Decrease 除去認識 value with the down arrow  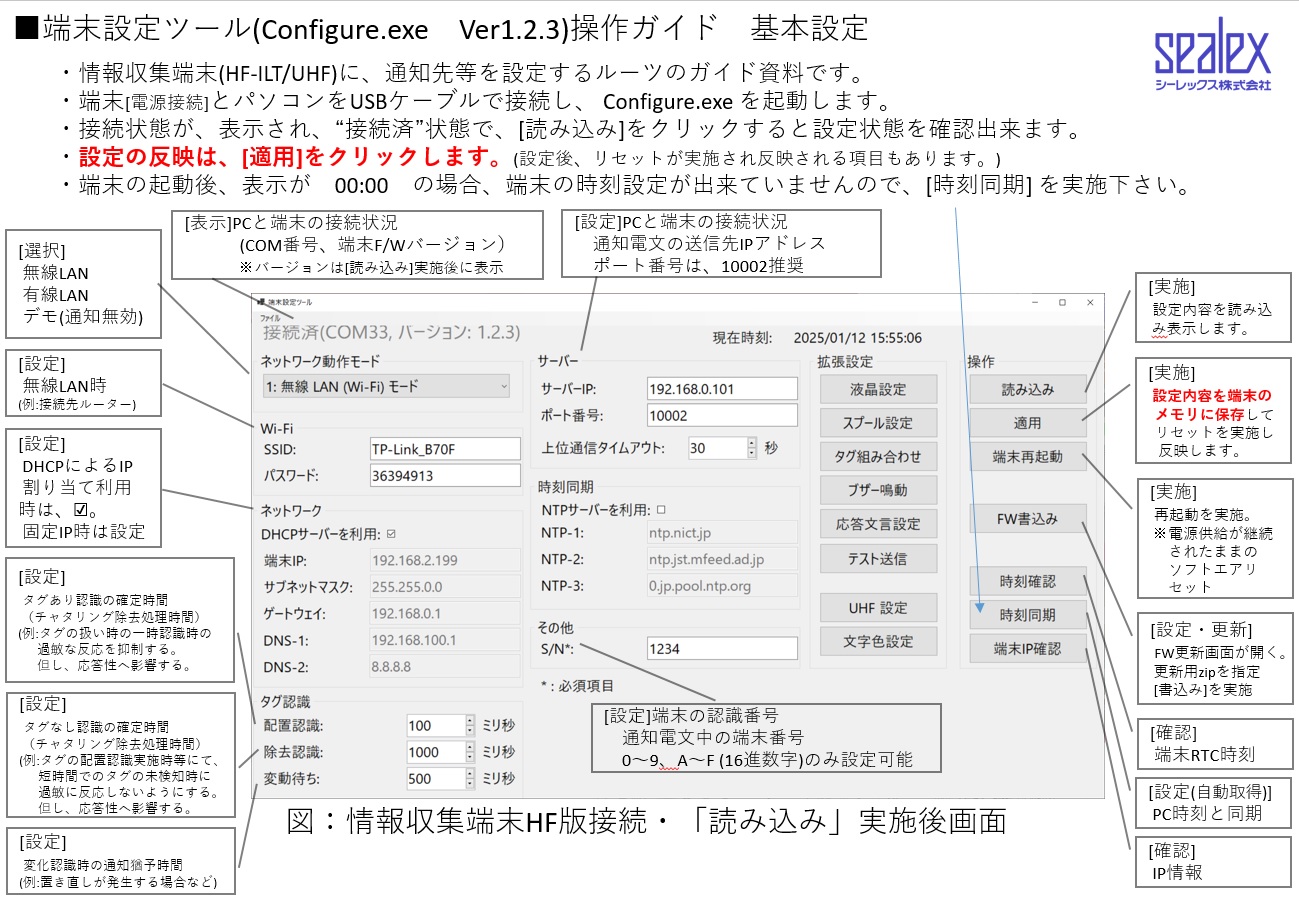point(470,757)
